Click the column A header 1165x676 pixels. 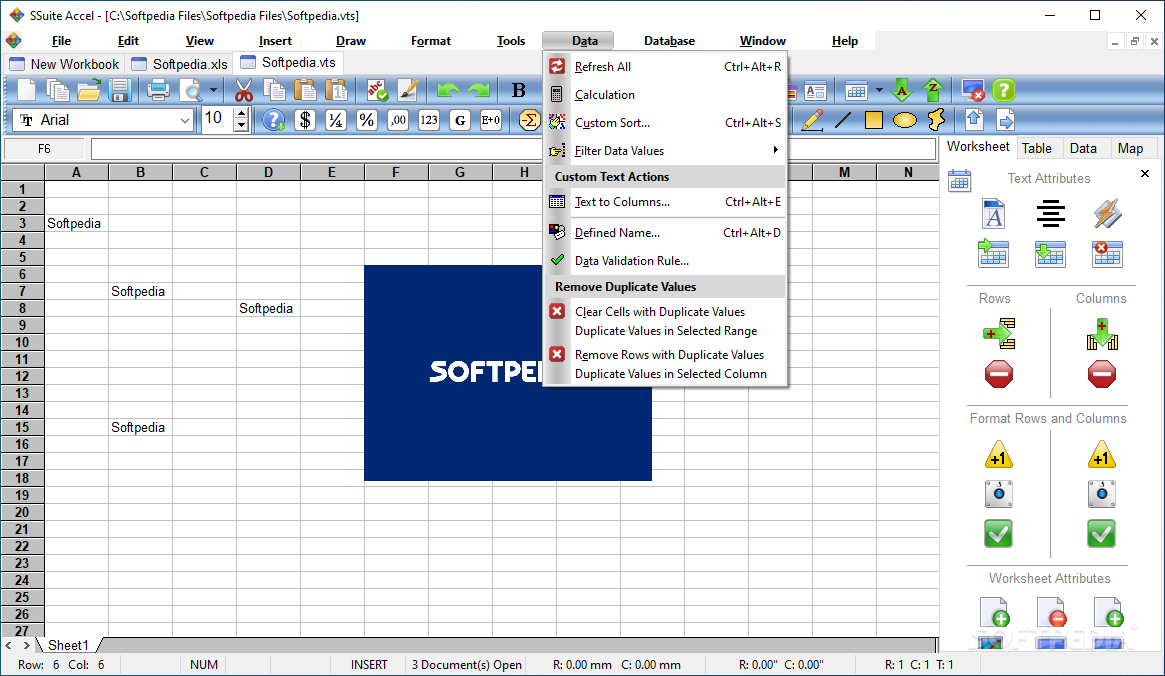pos(77,172)
